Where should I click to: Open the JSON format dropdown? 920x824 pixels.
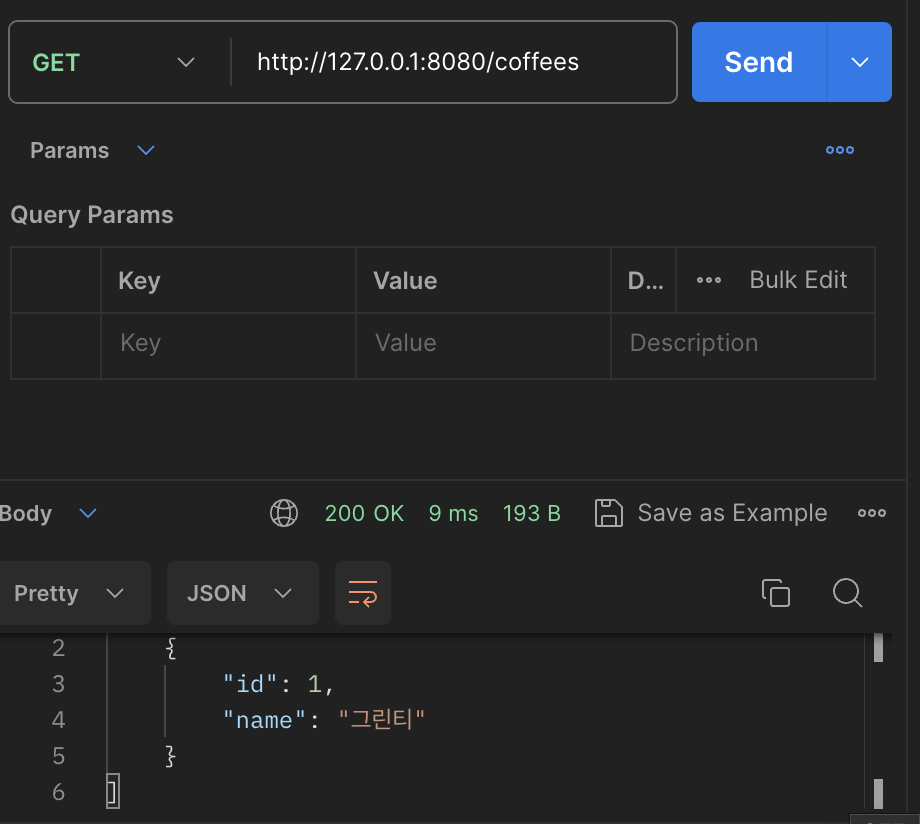(x=240, y=593)
